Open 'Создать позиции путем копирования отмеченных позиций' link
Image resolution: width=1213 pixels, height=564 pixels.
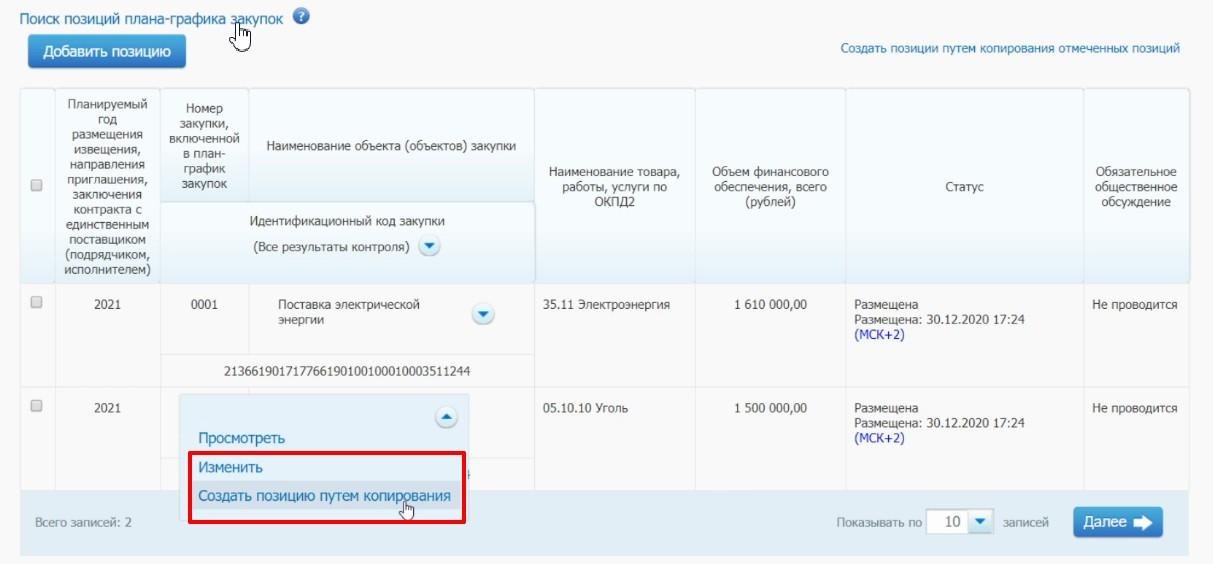point(1010,48)
